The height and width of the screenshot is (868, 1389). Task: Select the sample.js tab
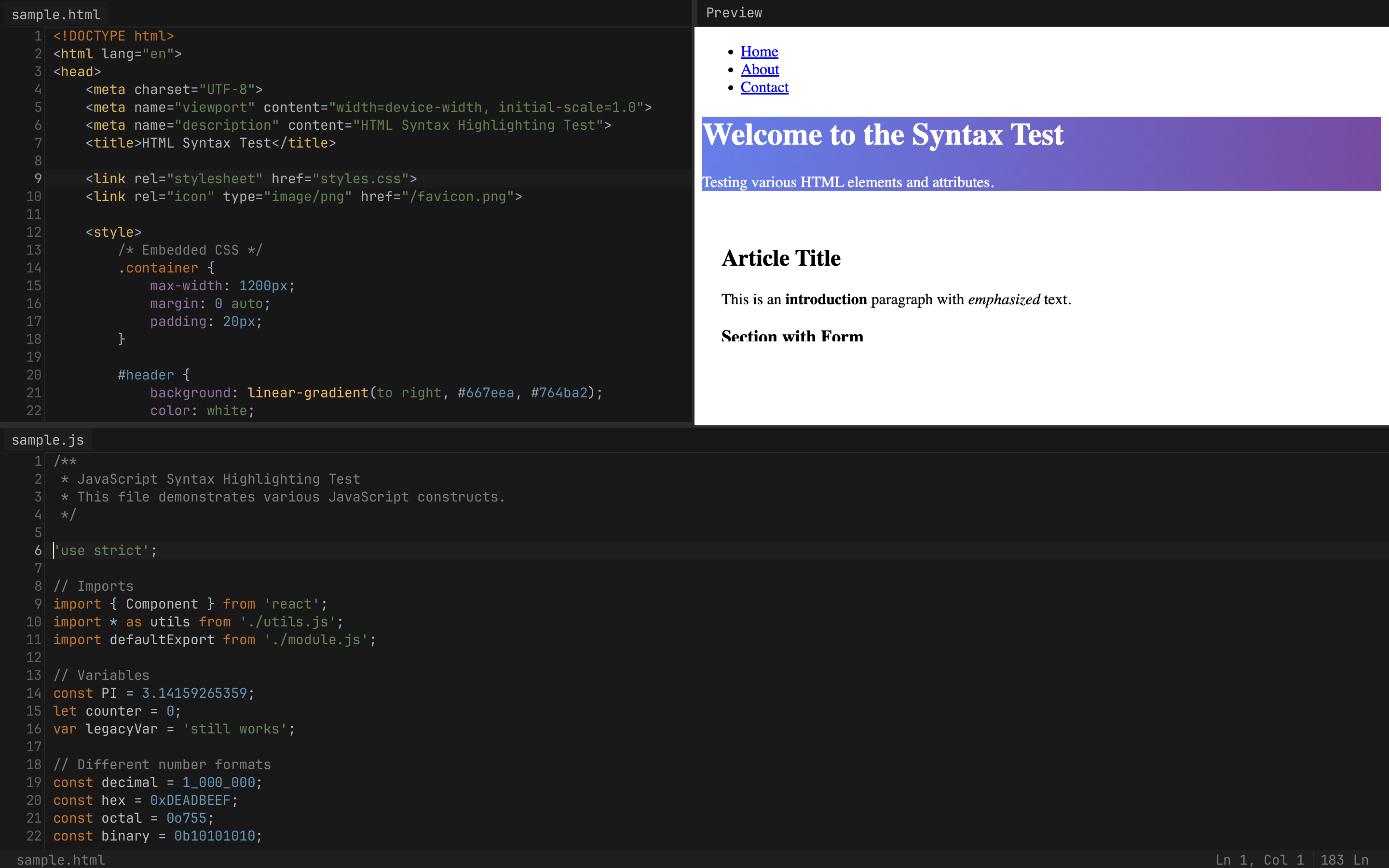[48, 440]
